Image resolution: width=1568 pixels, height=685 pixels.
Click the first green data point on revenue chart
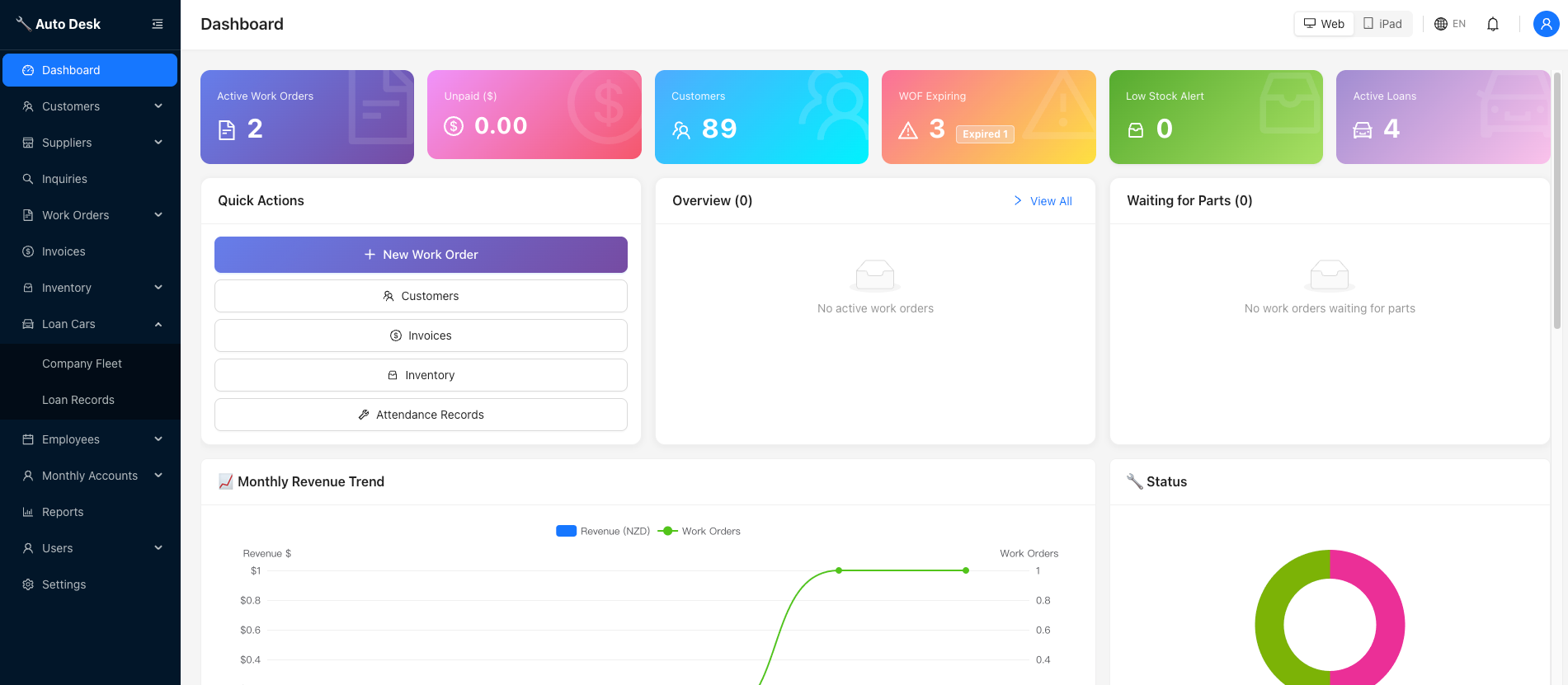[839, 570]
